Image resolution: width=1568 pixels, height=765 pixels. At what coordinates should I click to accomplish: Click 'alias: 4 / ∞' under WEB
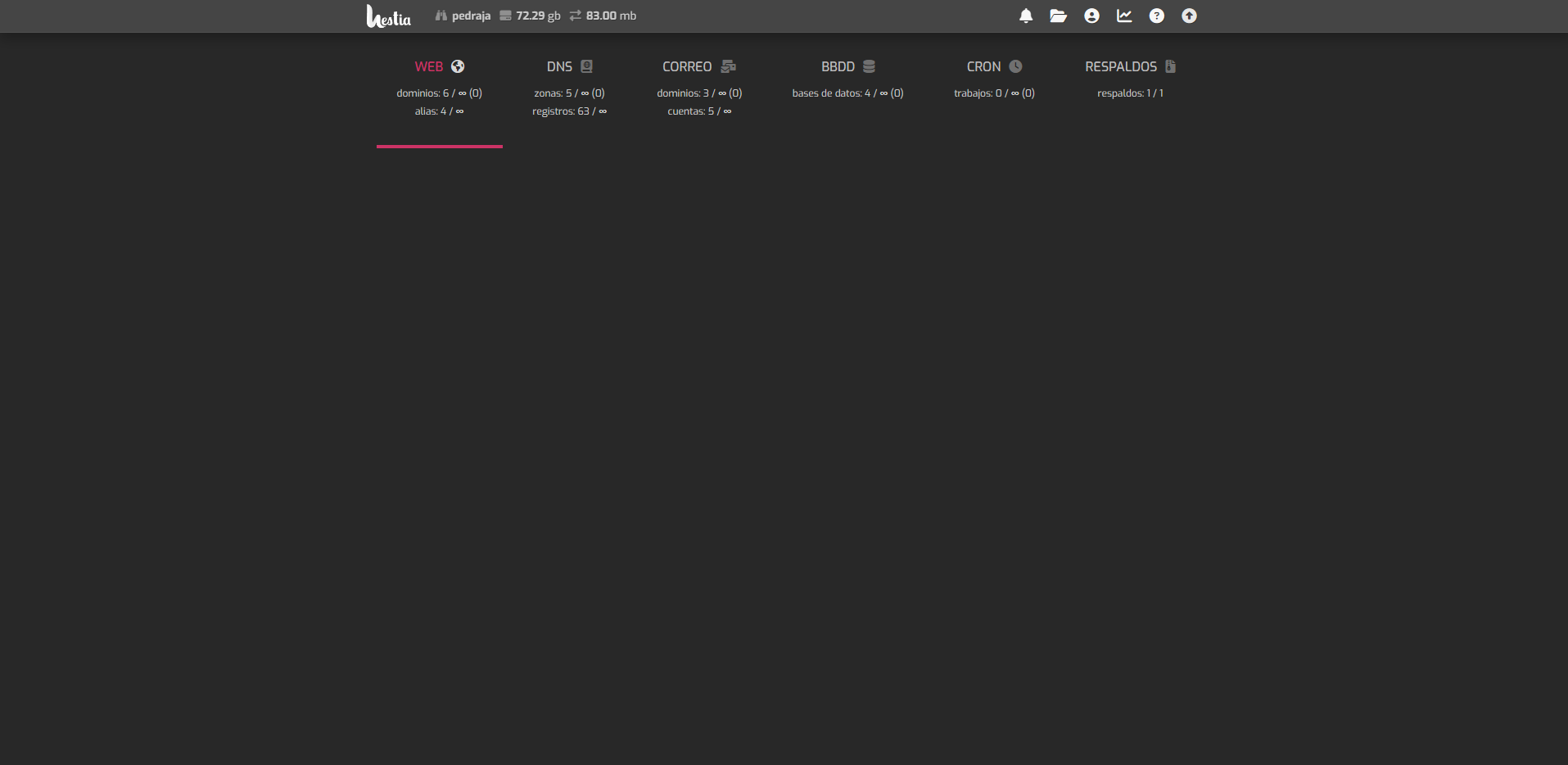click(440, 111)
